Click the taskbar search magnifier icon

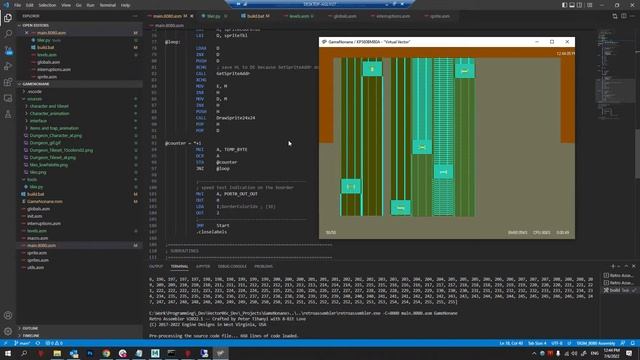click(24, 353)
